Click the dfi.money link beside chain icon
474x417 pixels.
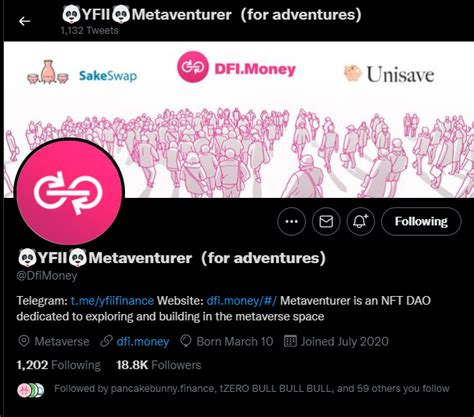(x=143, y=342)
